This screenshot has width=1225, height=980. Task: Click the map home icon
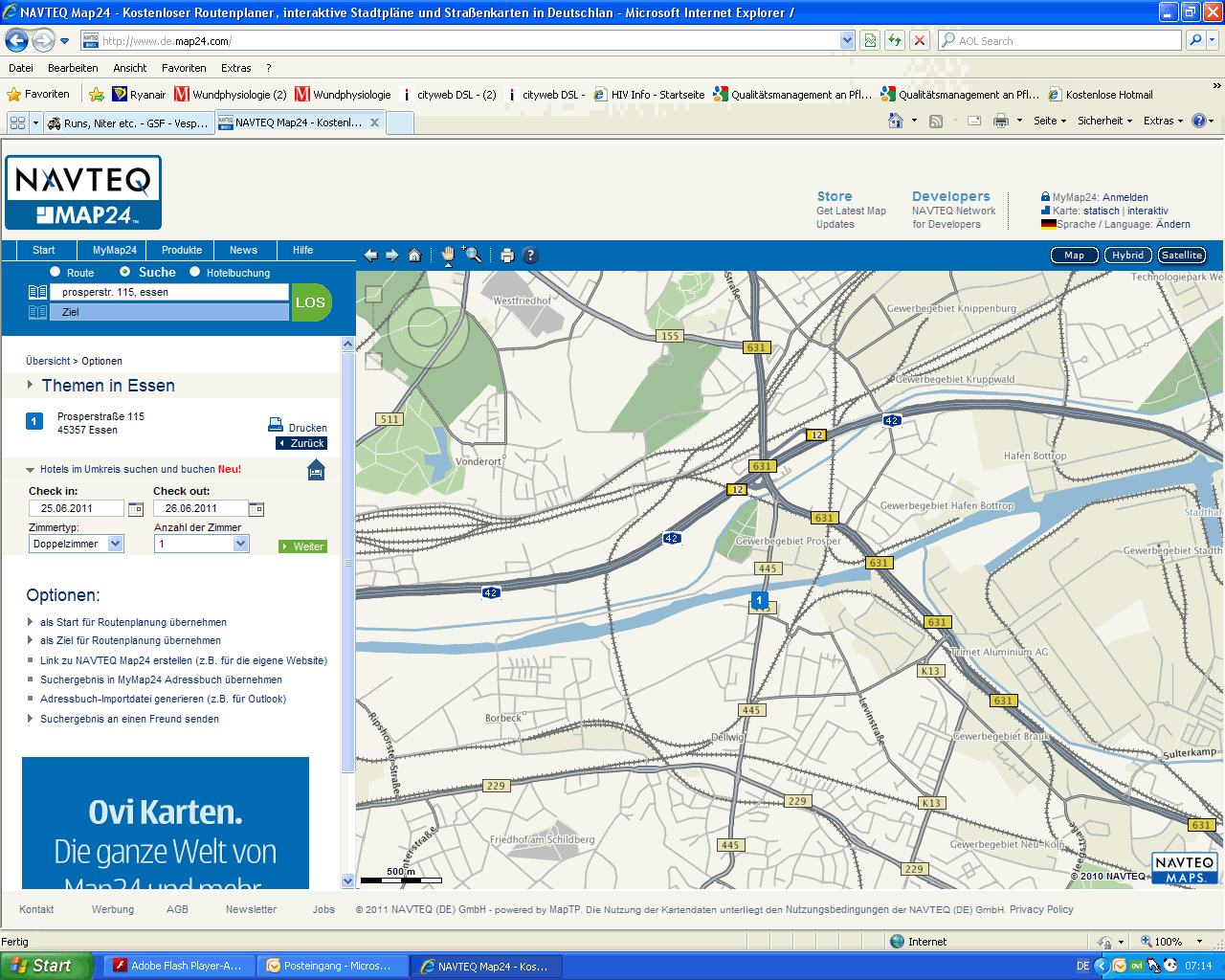[414, 256]
